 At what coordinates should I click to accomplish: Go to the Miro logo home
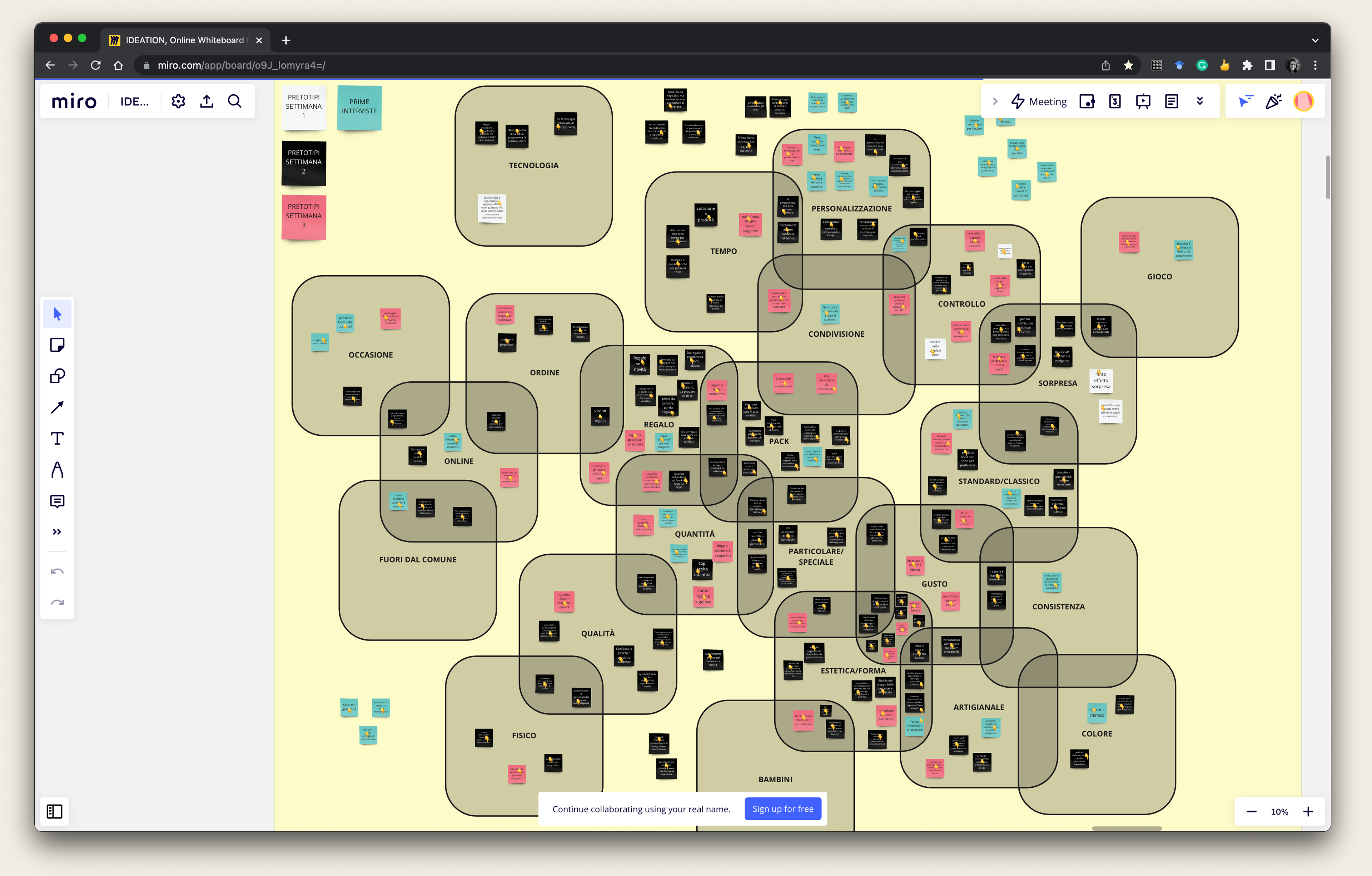(74, 102)
